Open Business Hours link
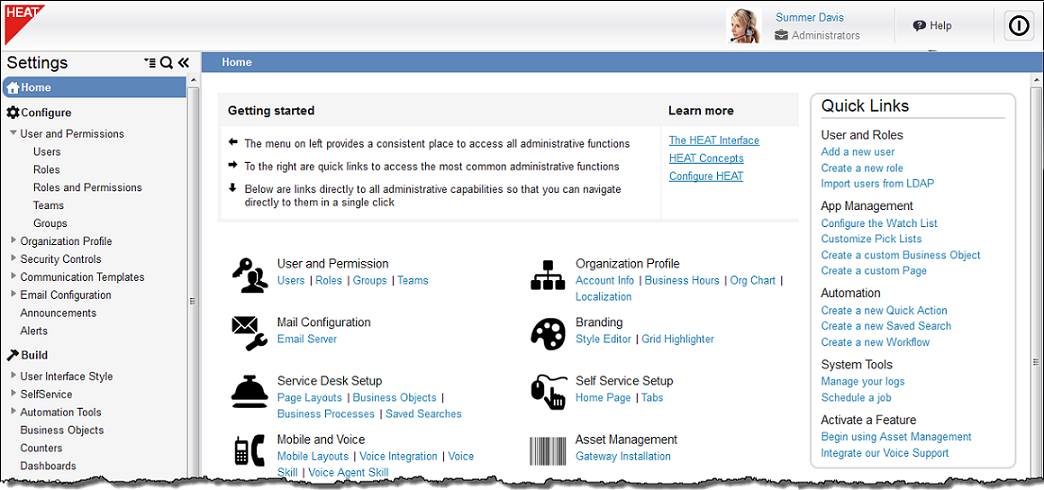 tap(682, 280)
